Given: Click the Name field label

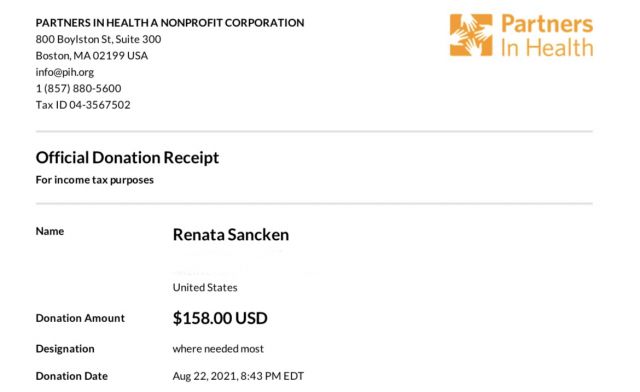Looking at the screenshot, I should 50,231.
